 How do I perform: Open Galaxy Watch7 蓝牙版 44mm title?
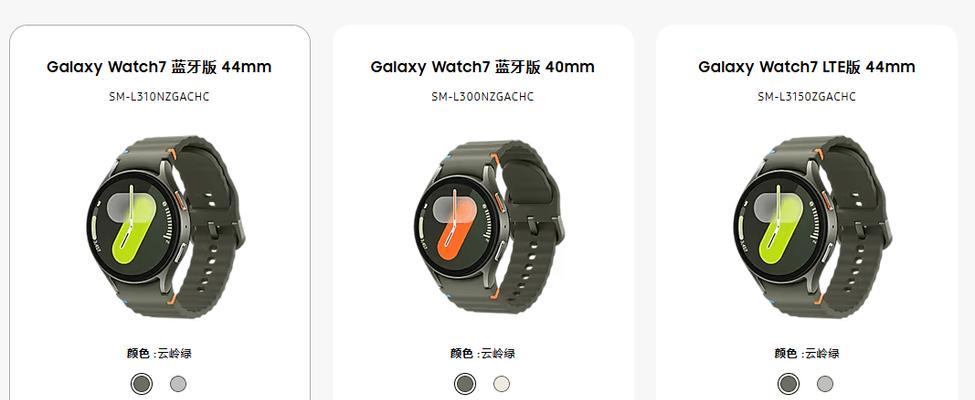point(159,67)
